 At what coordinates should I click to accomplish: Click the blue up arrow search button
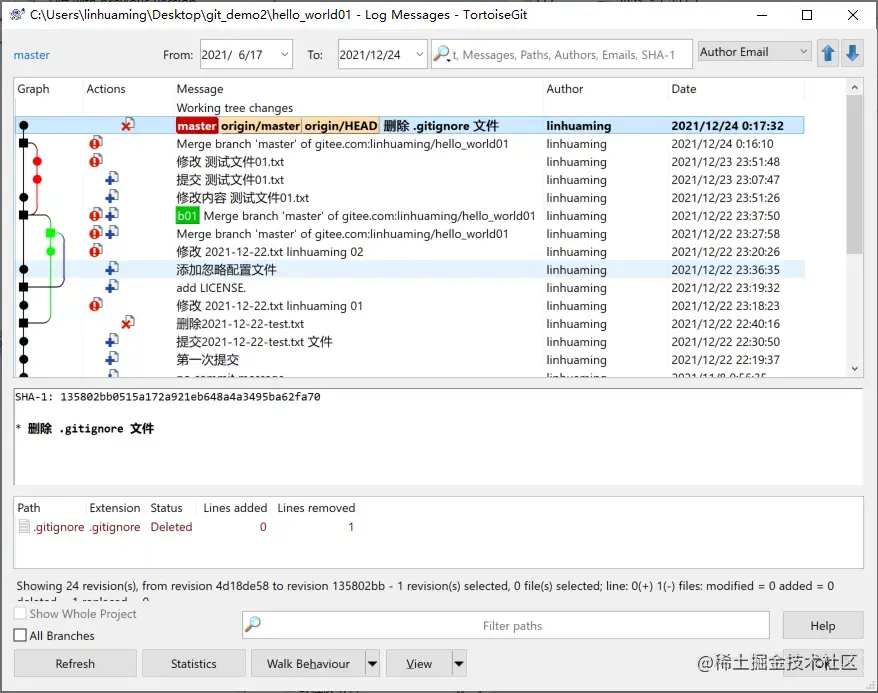click(828, 53)
